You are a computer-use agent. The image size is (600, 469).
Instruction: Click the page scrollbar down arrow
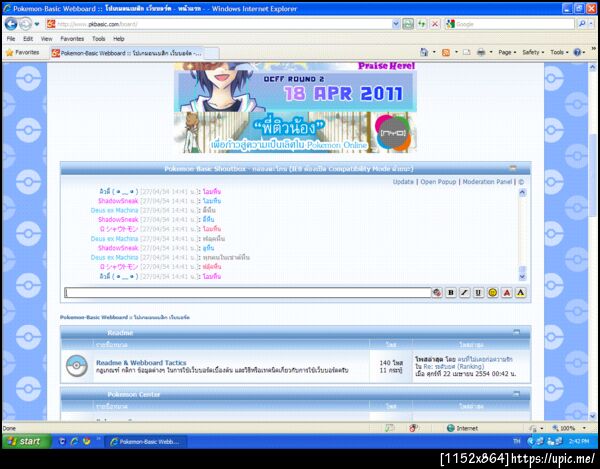tap(593, 415)
